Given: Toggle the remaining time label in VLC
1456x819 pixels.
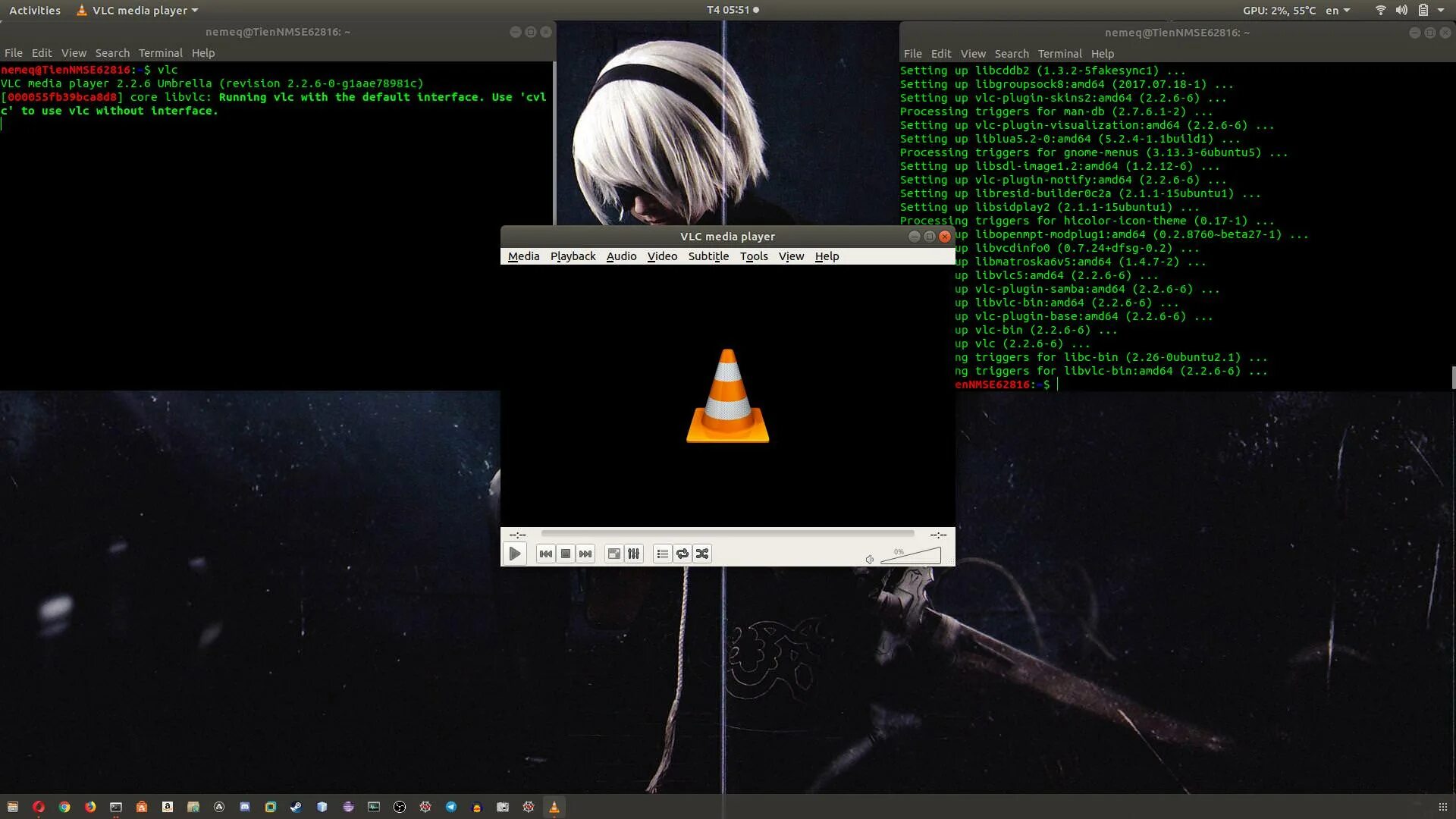Looking at the screenshot, I should 938,535.
